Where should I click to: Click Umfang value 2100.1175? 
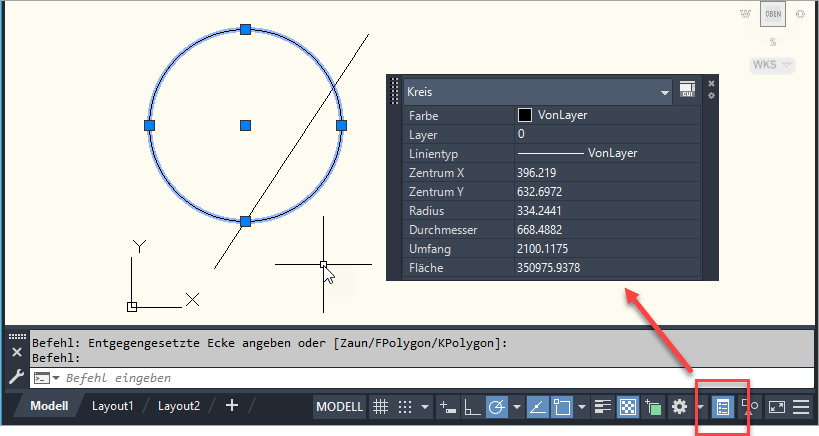click(607, 249)
